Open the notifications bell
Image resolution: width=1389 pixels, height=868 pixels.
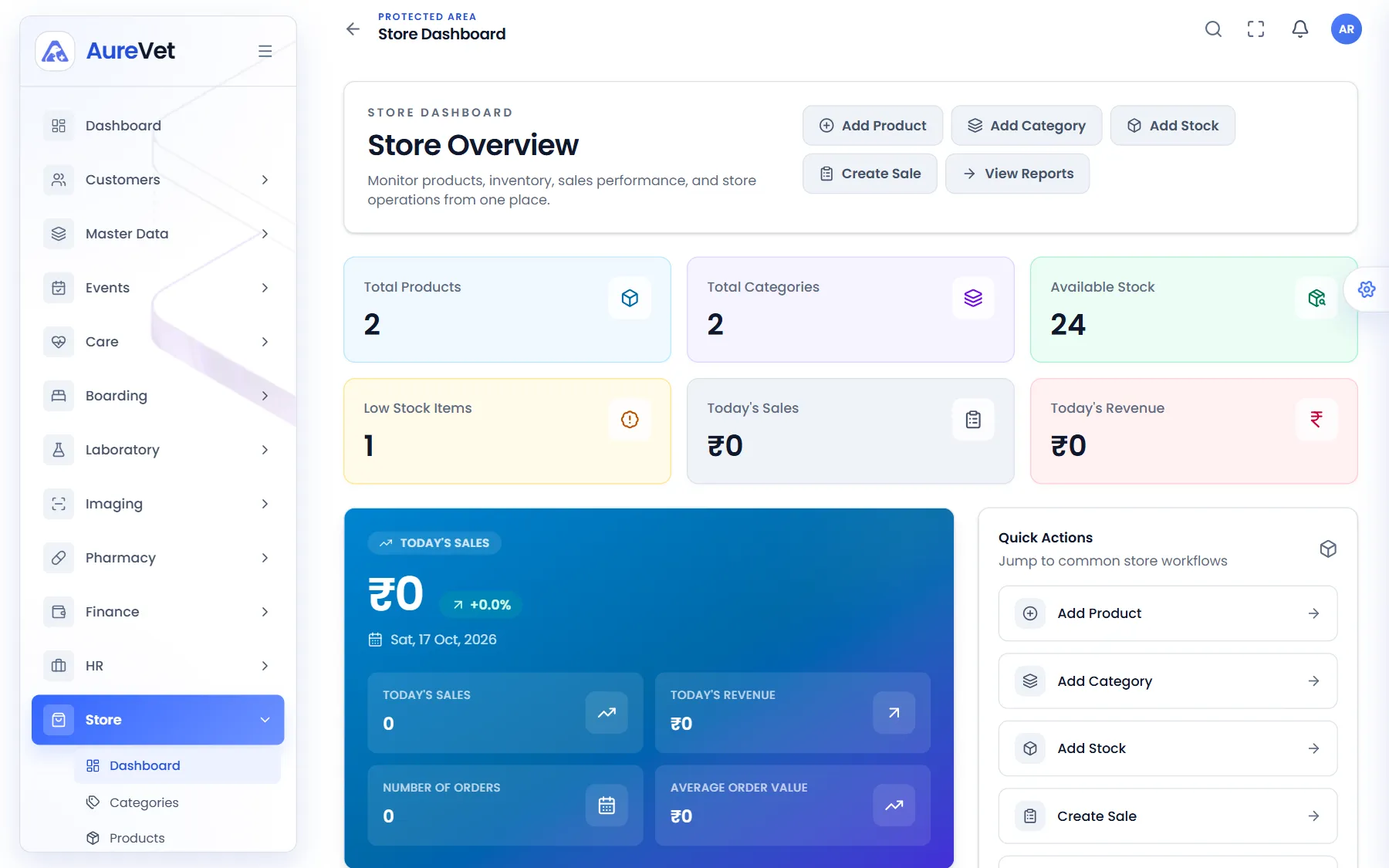tap(1300, 29)
